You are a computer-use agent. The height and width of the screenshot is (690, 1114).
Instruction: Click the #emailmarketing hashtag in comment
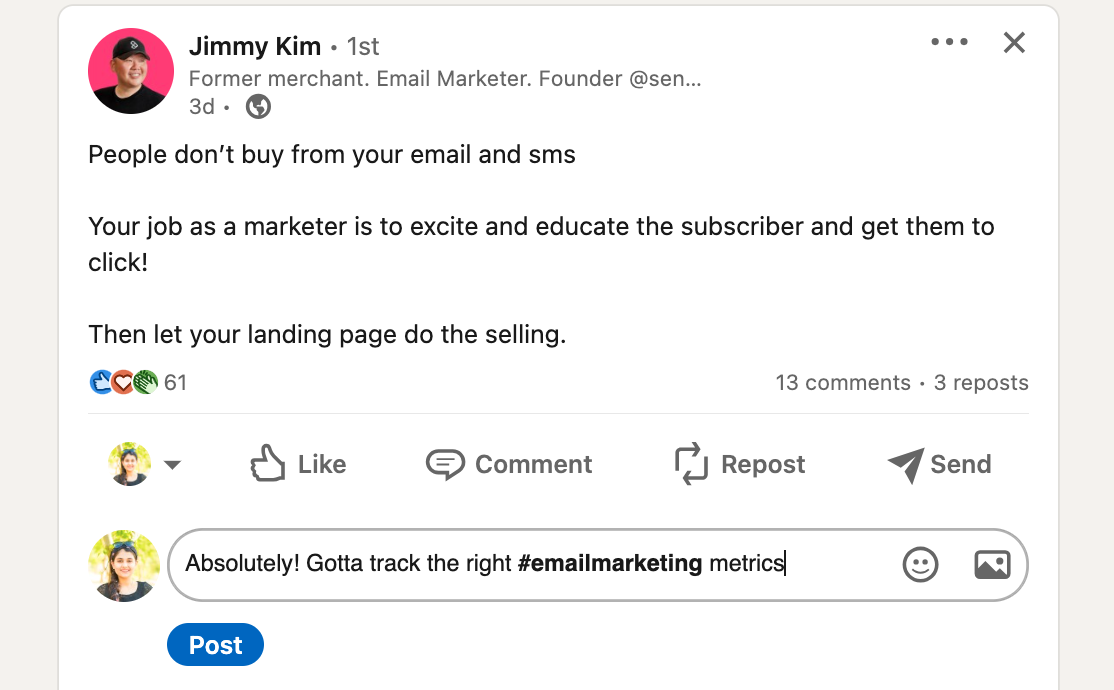[x=610, y=563]
